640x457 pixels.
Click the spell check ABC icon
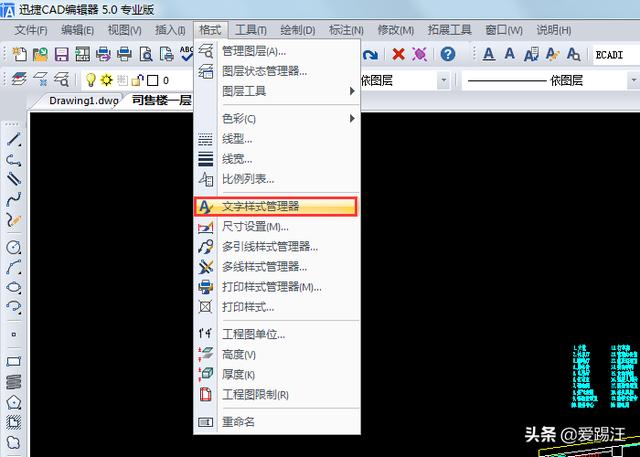(186, 53)
